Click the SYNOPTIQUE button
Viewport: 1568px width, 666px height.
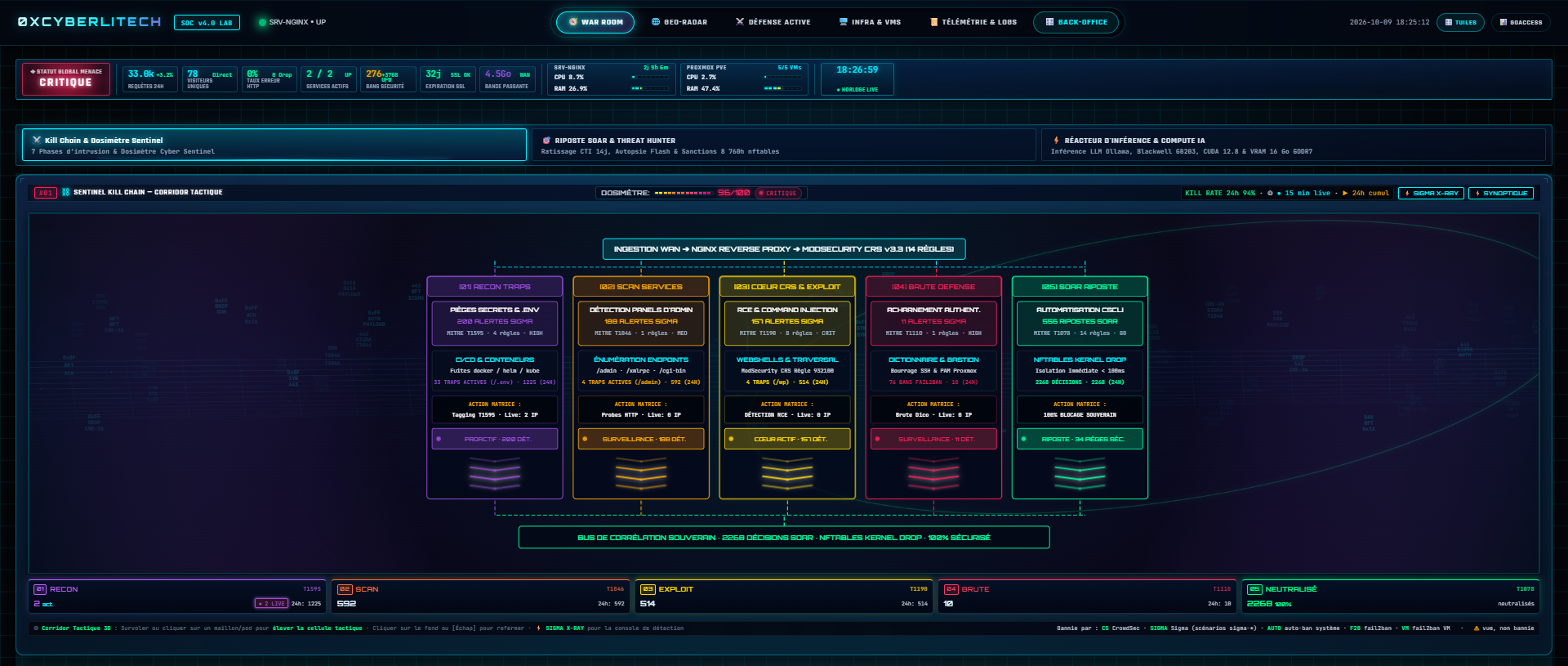pos(1501,194)
